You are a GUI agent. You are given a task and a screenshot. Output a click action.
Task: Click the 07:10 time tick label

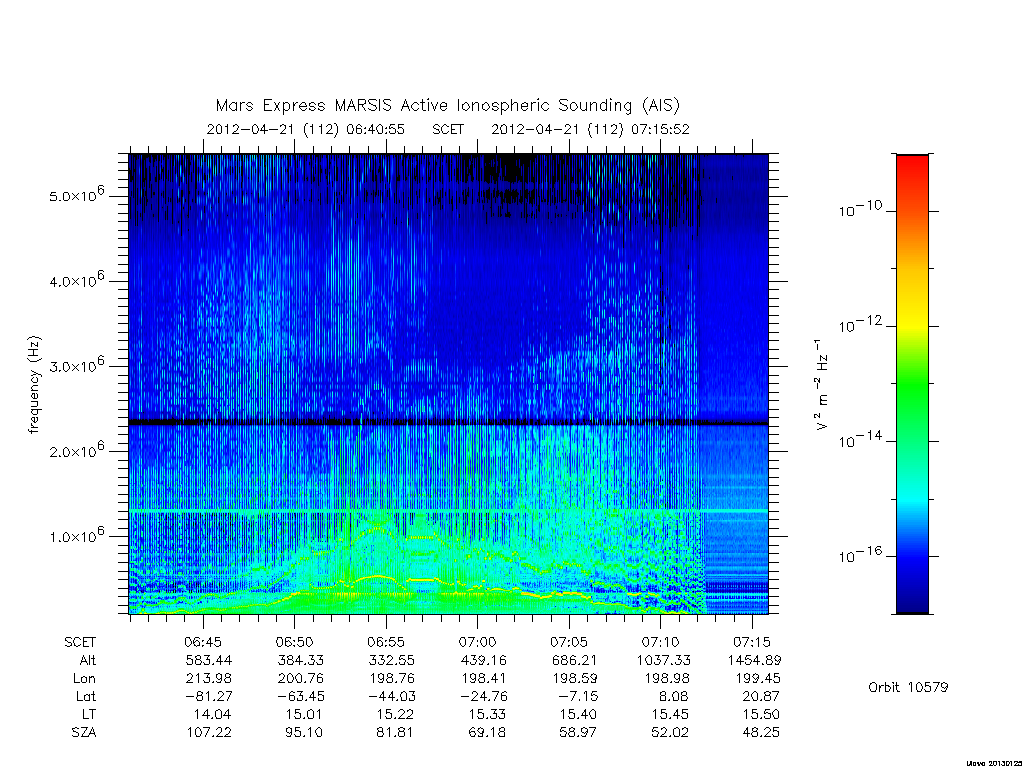660,642
